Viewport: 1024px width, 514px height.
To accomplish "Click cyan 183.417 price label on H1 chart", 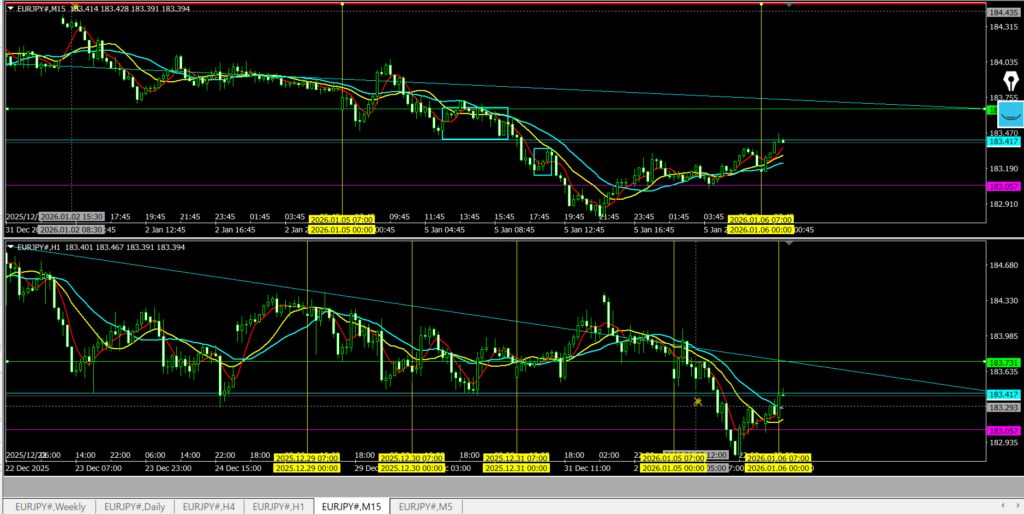I will click(1002, 394).
